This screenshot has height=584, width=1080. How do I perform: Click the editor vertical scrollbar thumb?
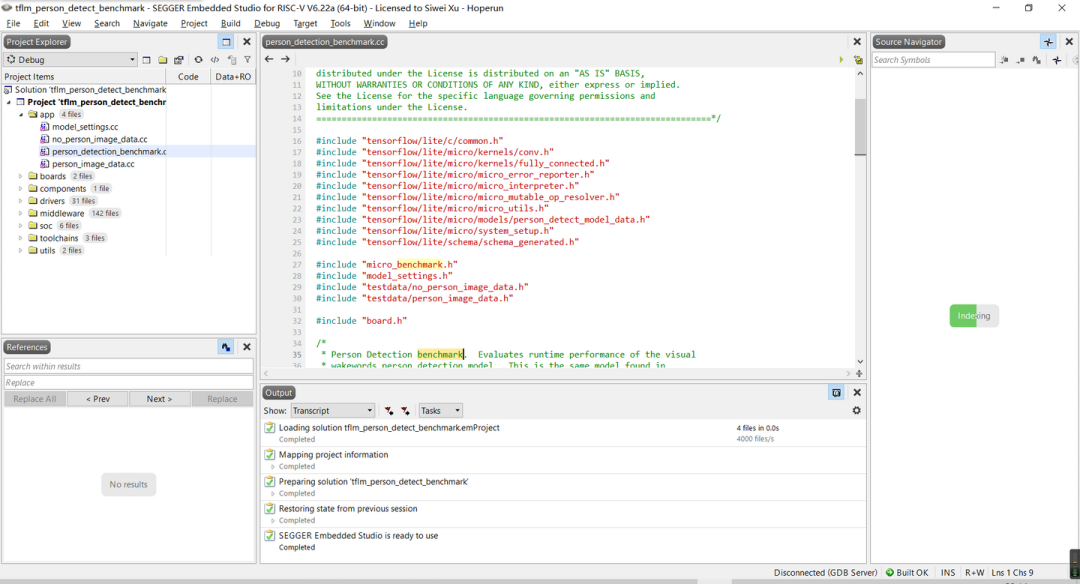click(x=860, y=126)
